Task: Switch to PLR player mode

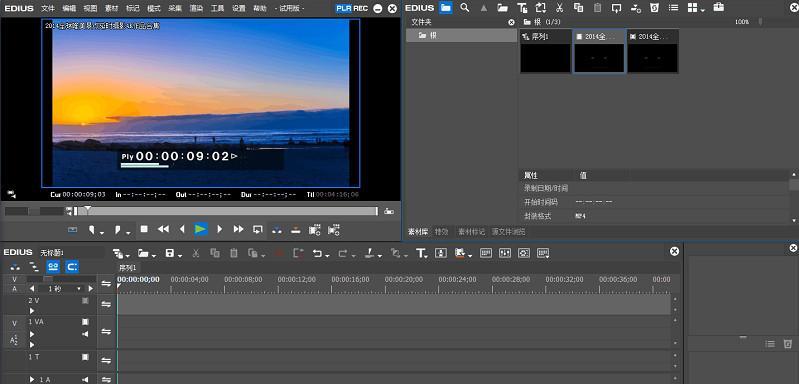Action: (x=344, y=8)
